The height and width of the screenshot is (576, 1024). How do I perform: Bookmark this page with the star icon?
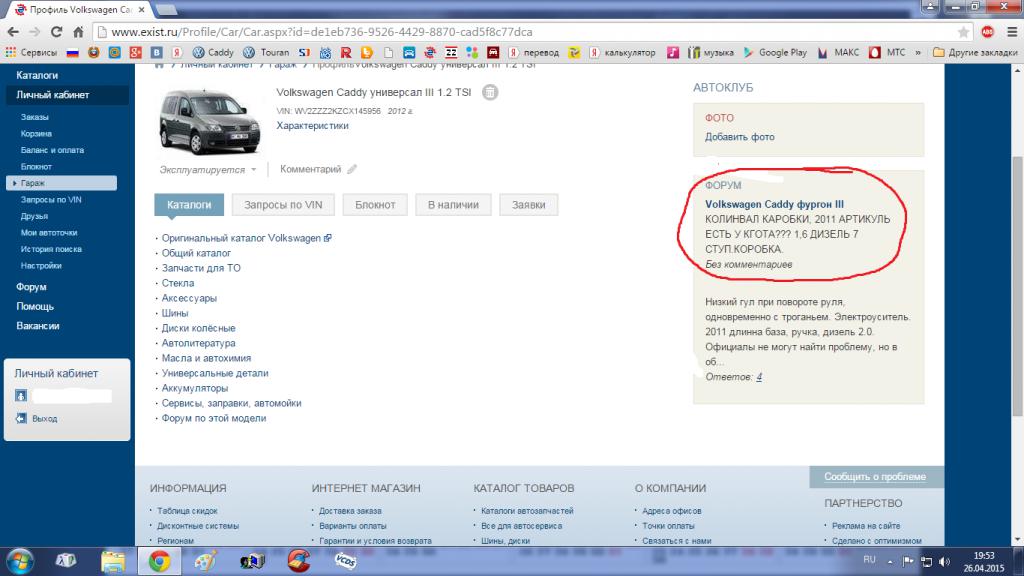tap(963, 32)
